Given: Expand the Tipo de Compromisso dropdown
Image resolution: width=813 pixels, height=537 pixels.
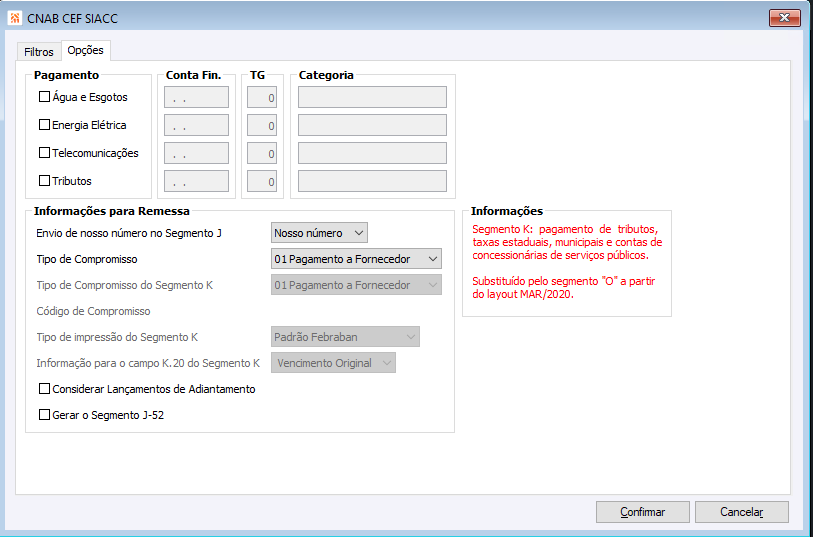Looking at the screenshot, I should pyautogui.click(x=356, y=259).
